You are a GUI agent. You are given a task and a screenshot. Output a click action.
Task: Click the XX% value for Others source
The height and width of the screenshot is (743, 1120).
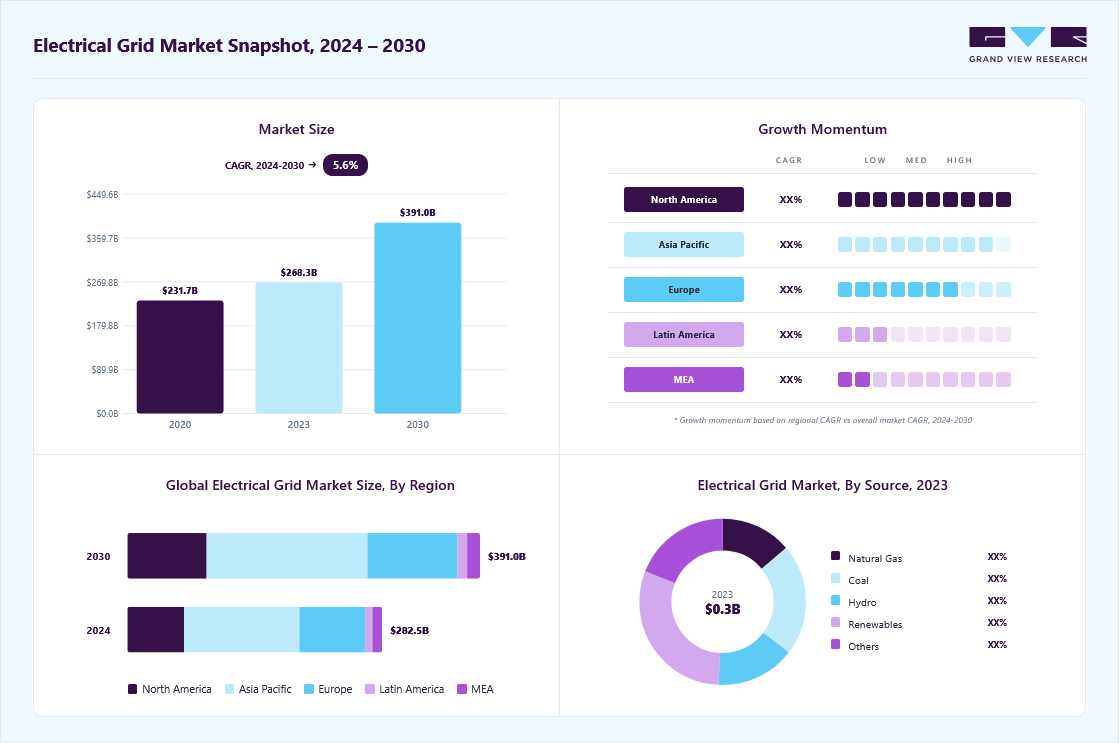997,644
